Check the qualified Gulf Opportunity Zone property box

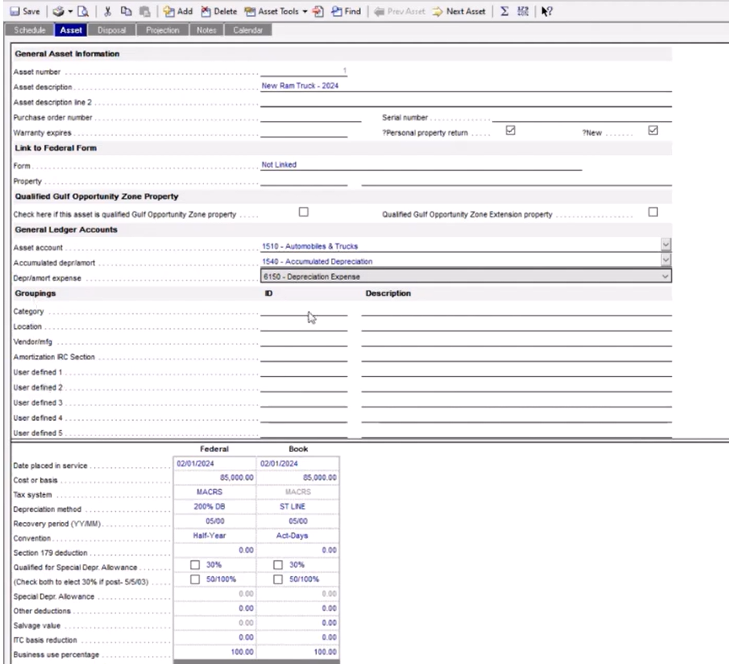(x=304, y=212)
